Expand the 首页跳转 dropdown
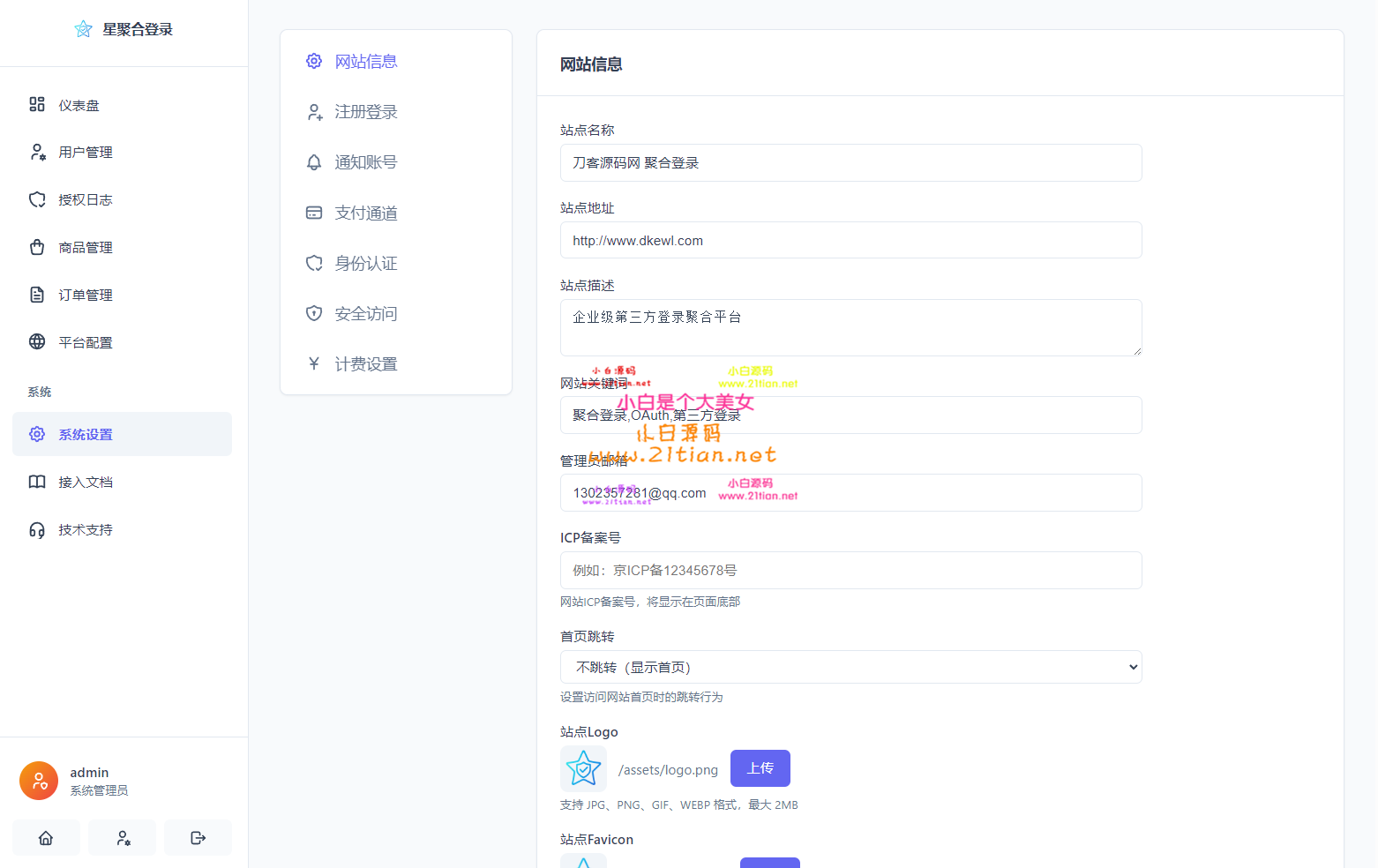 point(850,667)
